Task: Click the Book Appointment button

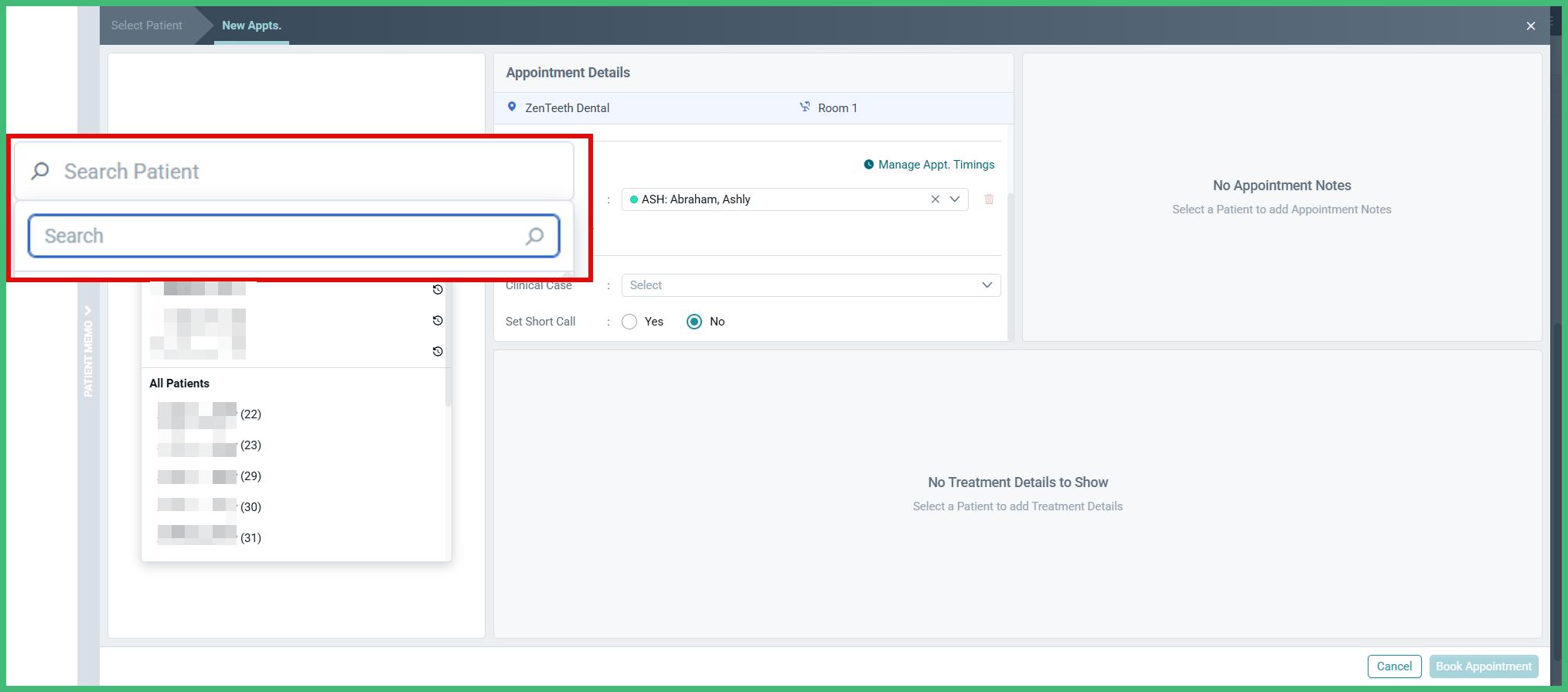Action: coord(1484,666)
